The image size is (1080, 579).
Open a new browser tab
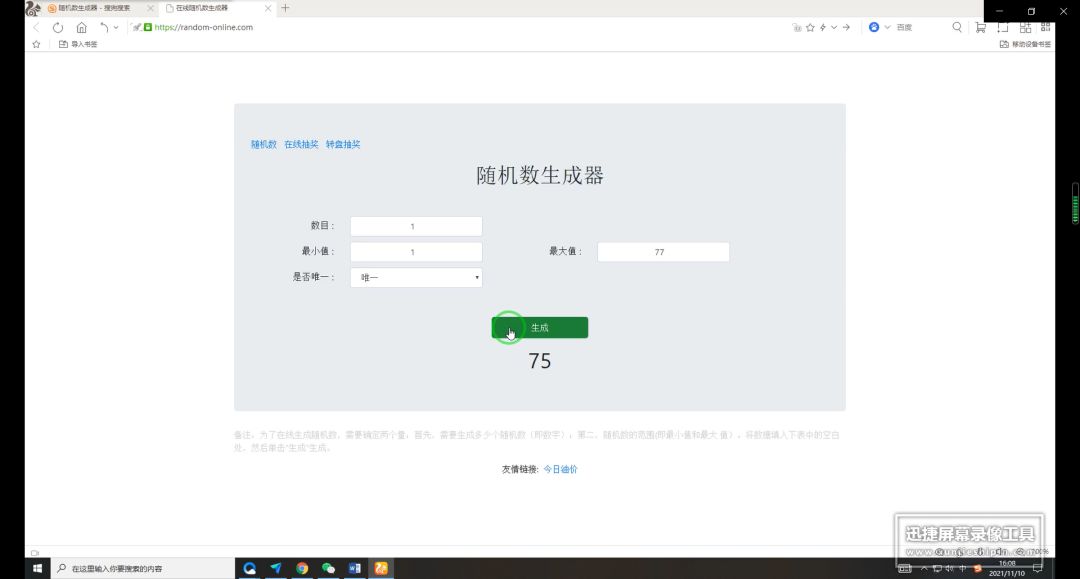pyautogui.click(x=285, y=8)
